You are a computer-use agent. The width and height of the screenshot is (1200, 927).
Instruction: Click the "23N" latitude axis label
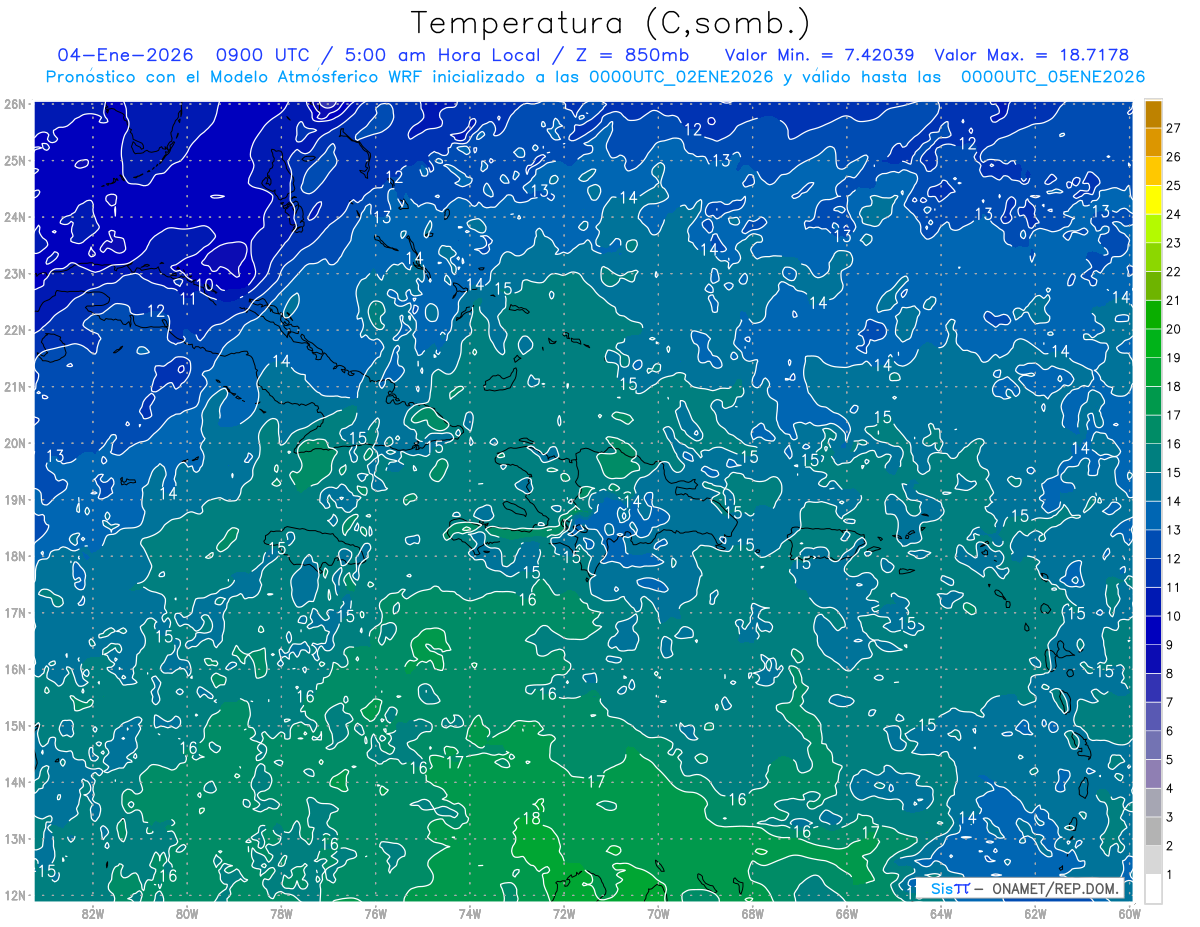pos(15,274)
